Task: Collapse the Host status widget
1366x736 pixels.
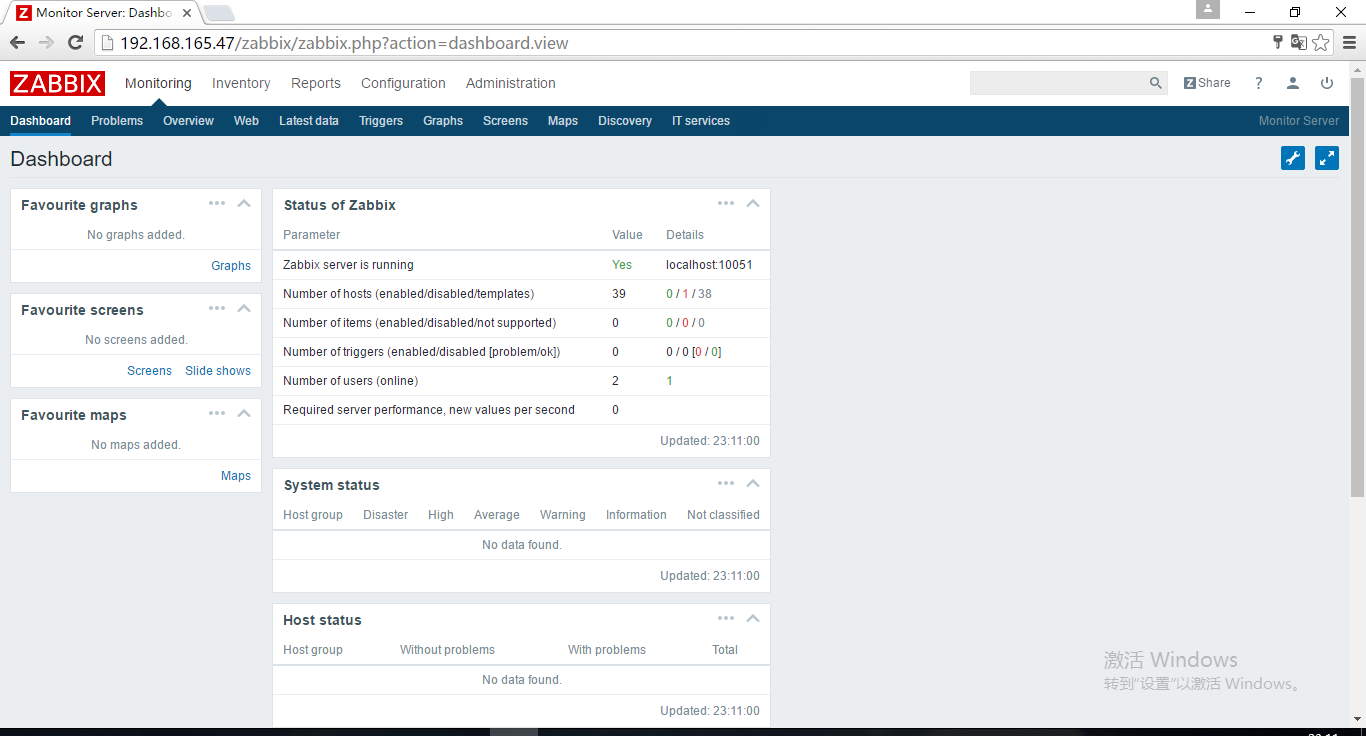Action: pos(753,618)
